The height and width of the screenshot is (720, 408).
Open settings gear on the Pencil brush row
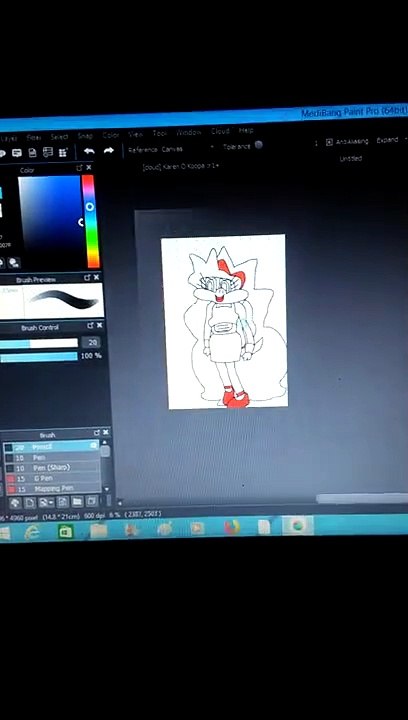click(x=94, y=445)
